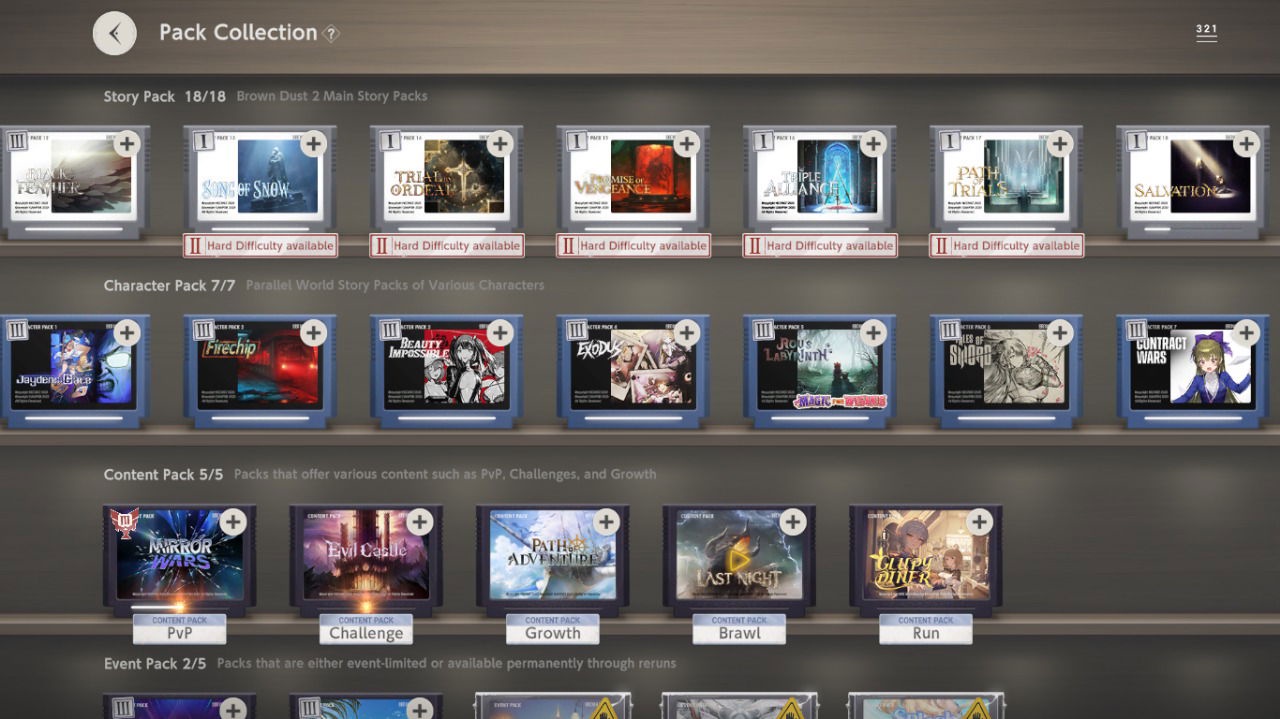This screenshot has height=719, width=1280.
Task: Tap the plus icon on Evil Castle
Action: pyautogui.click(x=420, y=521)
